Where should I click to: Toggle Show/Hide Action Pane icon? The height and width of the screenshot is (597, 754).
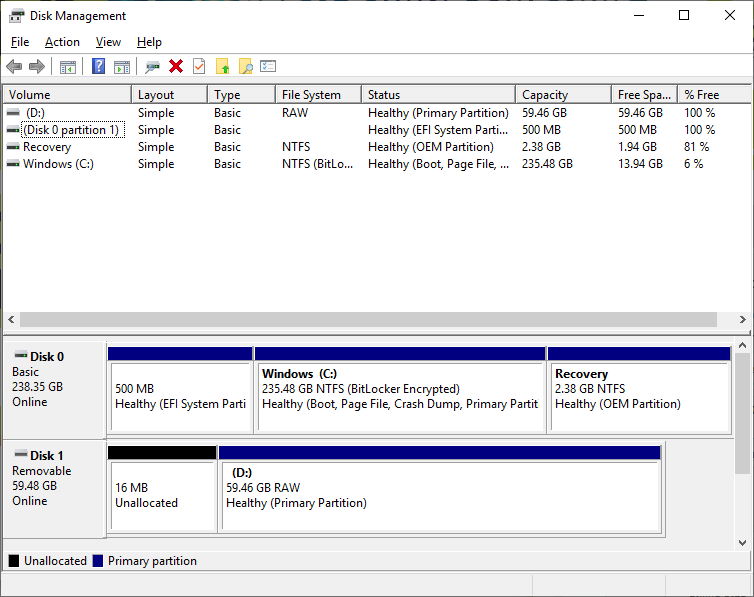(x=122, y=67)
